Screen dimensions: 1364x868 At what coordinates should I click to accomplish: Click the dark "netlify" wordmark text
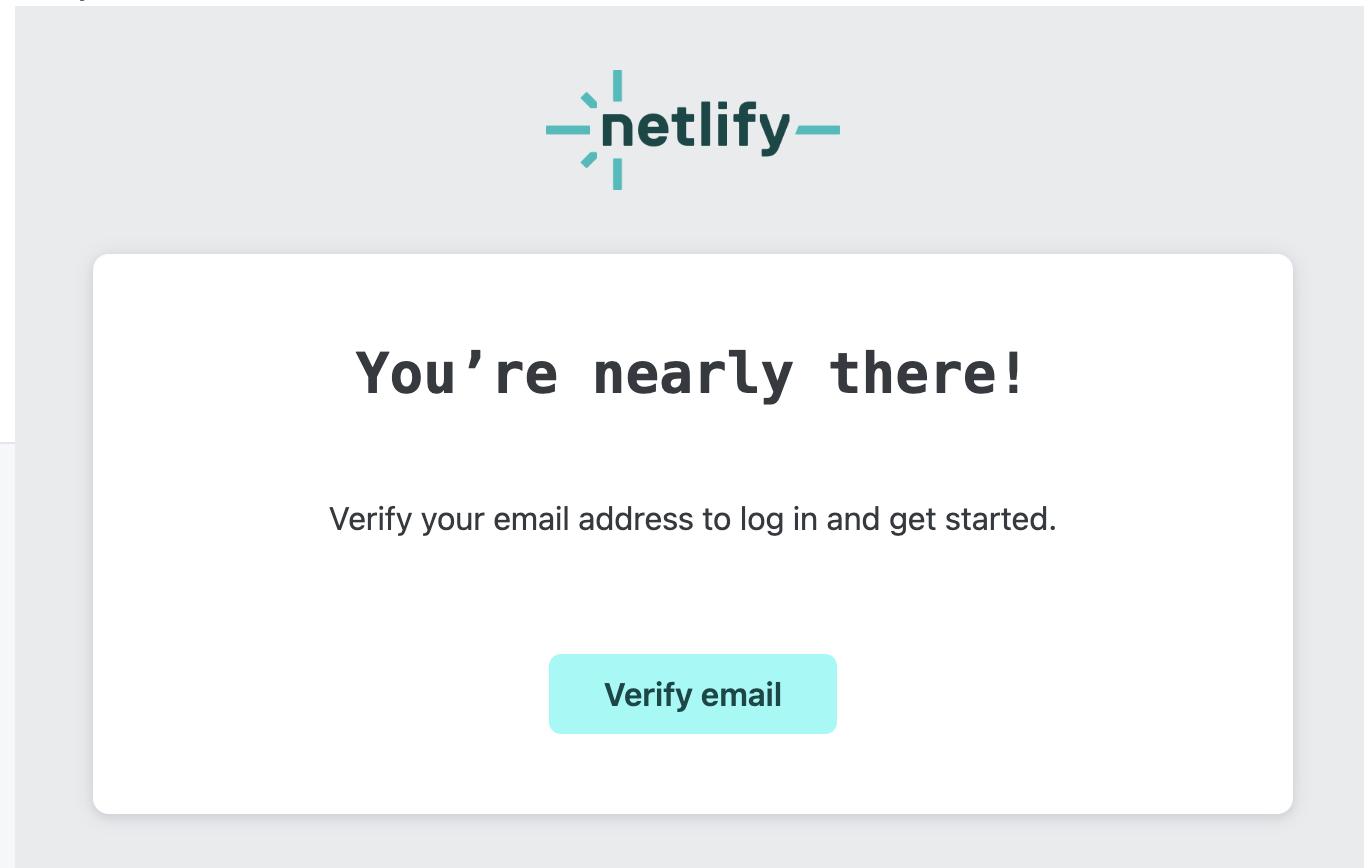tap(696, 128)
